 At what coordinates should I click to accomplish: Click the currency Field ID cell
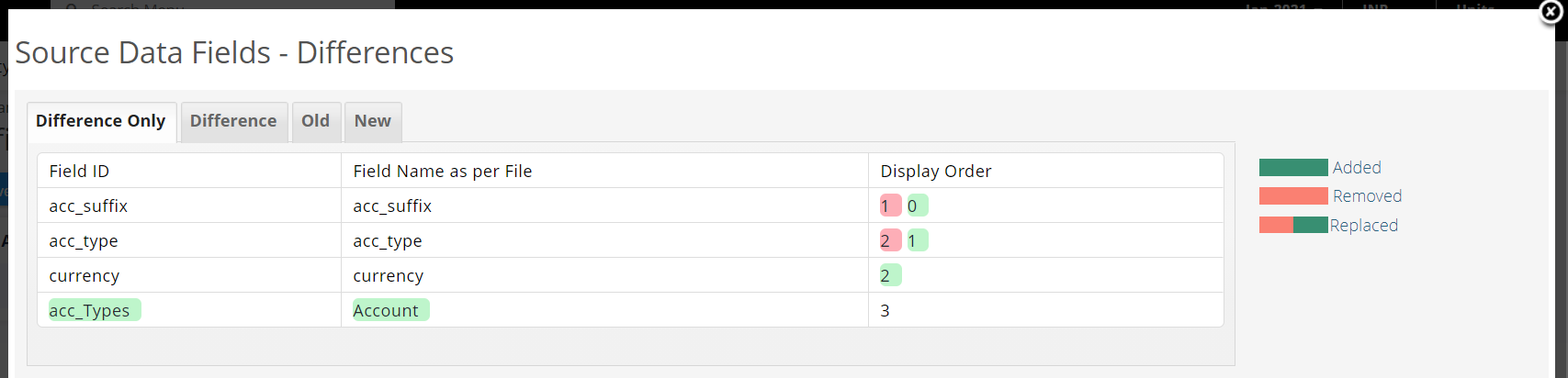(x=189, y=275)
